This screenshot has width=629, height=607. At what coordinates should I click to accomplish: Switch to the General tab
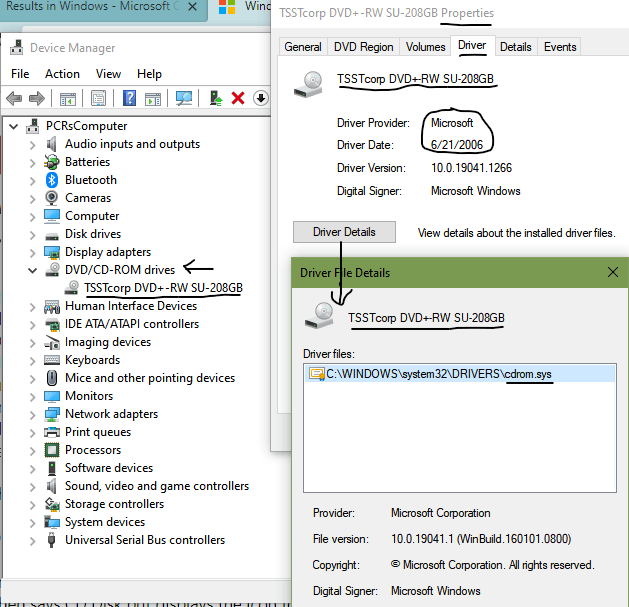click(x=303, y=47)
